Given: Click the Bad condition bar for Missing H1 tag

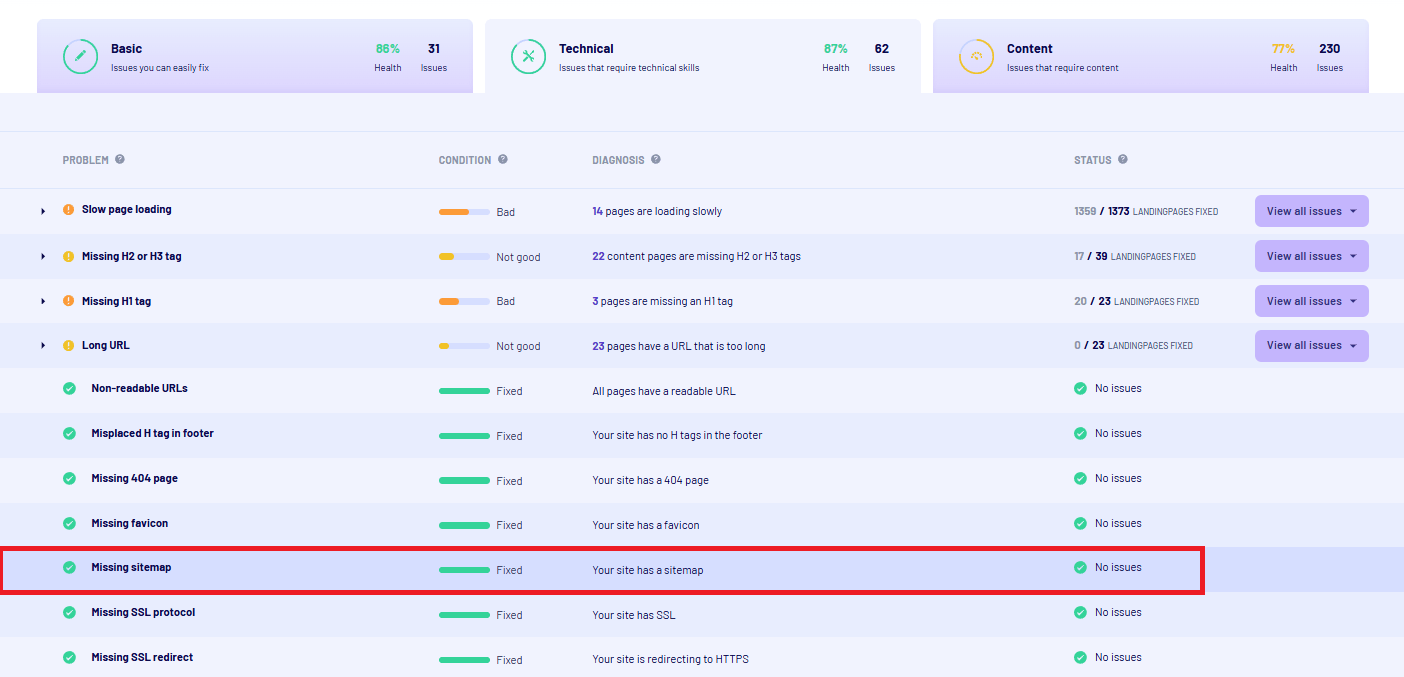Looking at the screenshot, I should click(x=464, y=301).
